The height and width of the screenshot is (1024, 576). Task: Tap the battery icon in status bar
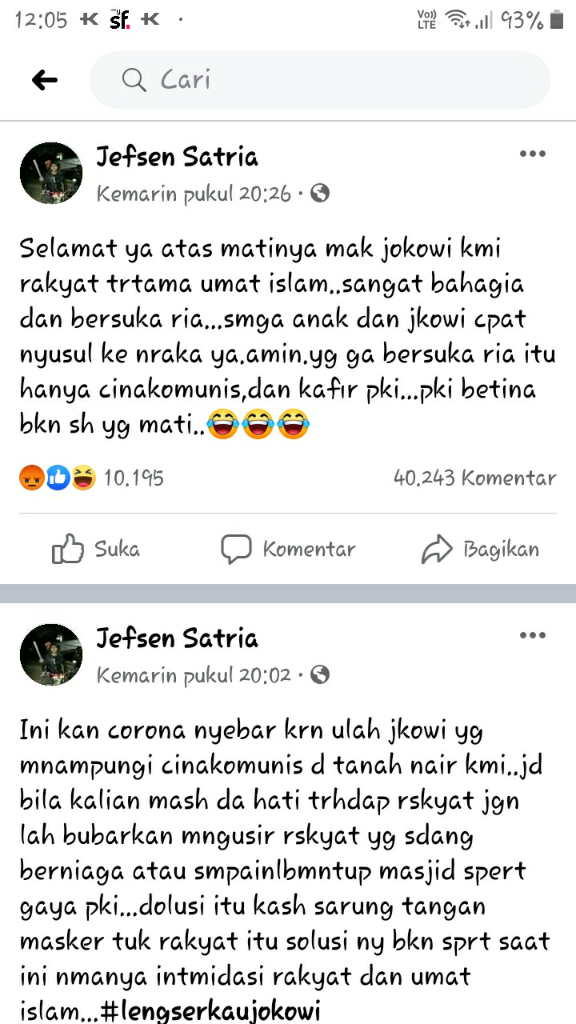556,20
